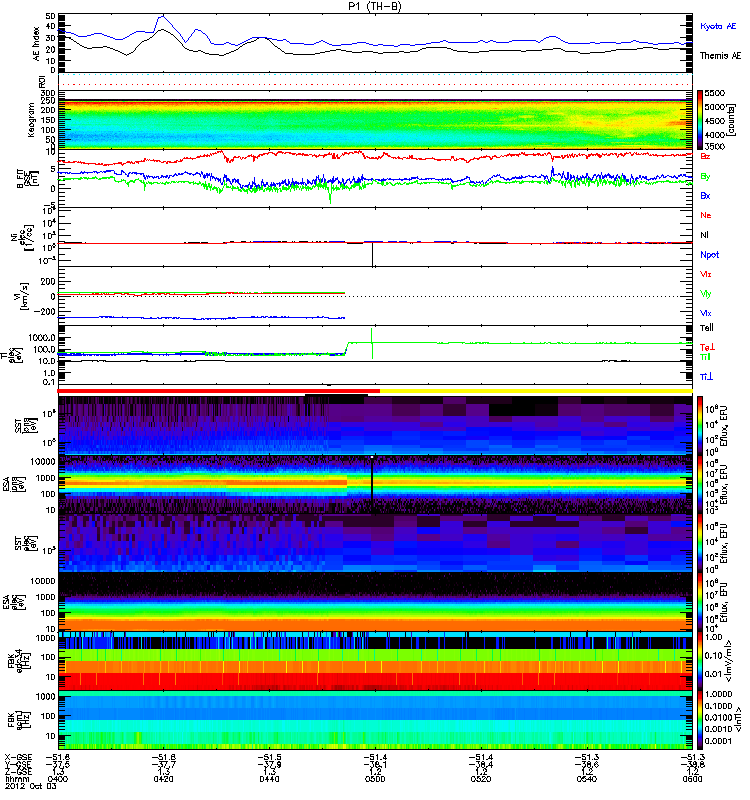Click the FBK scm1 [Hz] axis label

point(21,720)
